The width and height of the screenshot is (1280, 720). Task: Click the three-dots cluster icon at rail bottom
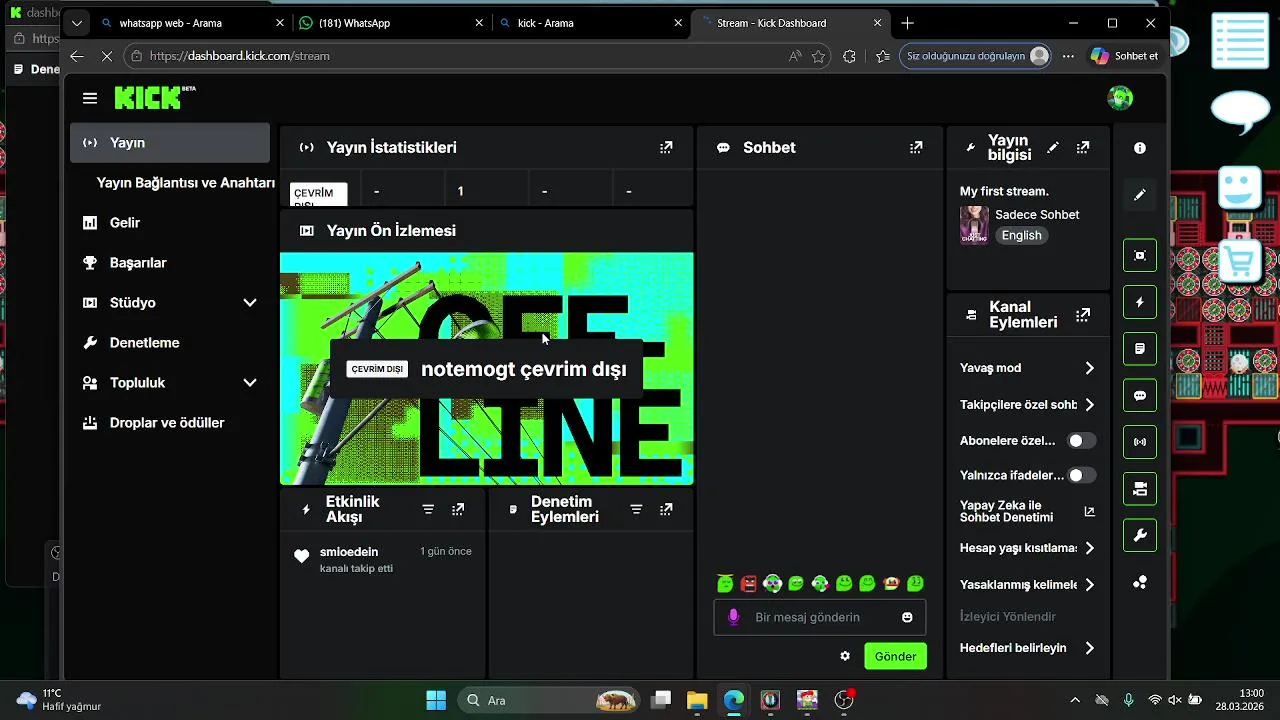(1140, 583)
